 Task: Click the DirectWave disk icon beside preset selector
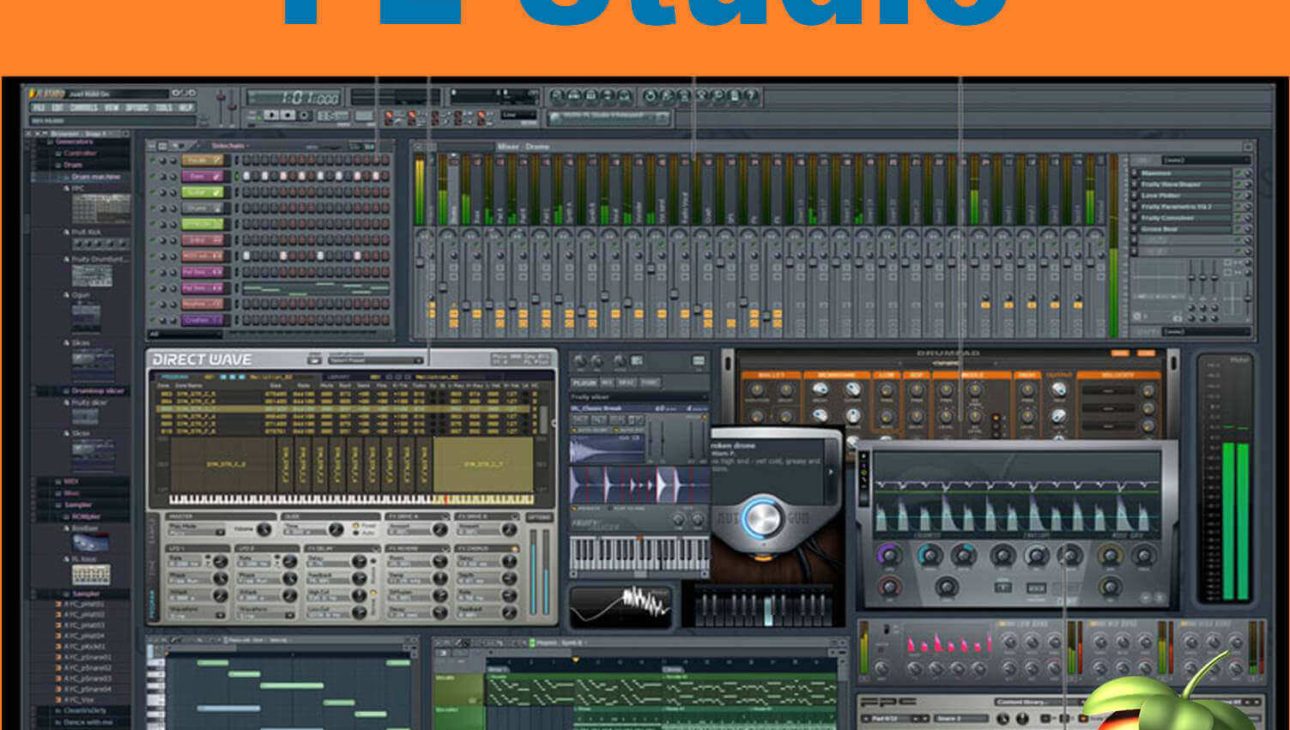click(x=314, y=360)
